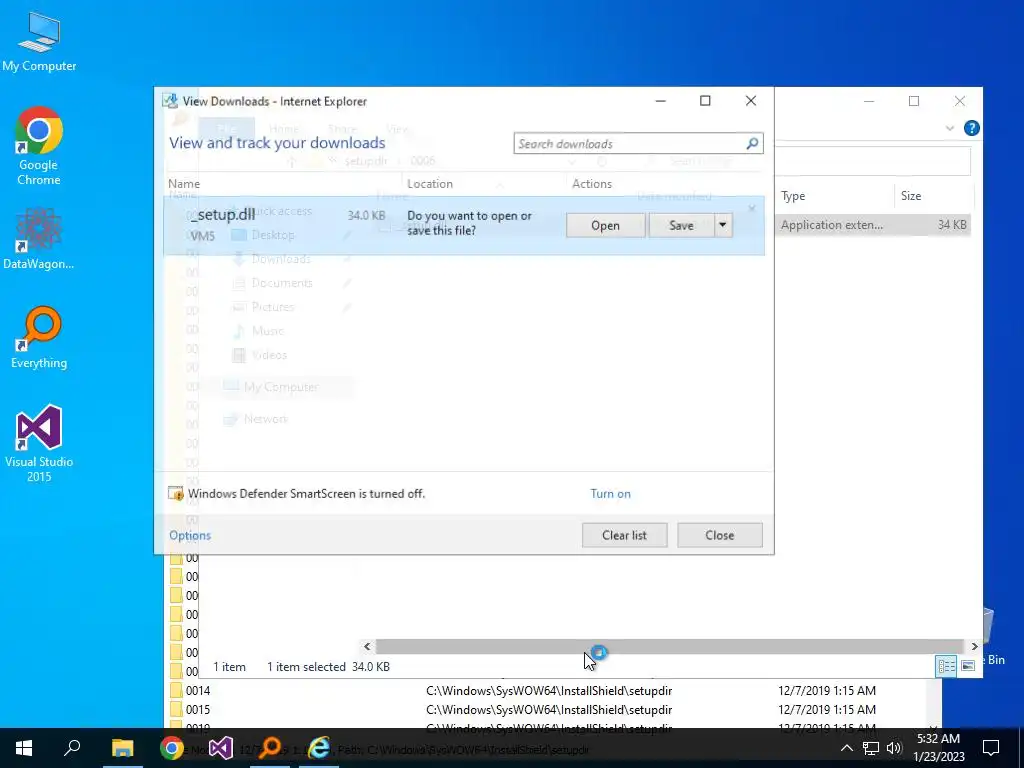This screenshot has width=1024, height=768.
Task: Click the SmartScreen shield warning icon
Action: click(x=176, y=493)
